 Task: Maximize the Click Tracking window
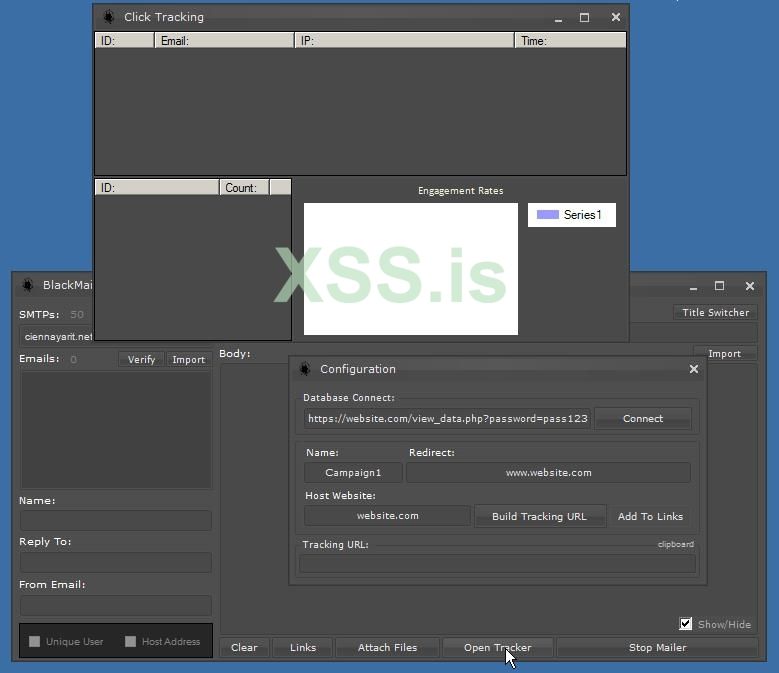(x=584, y=17)
